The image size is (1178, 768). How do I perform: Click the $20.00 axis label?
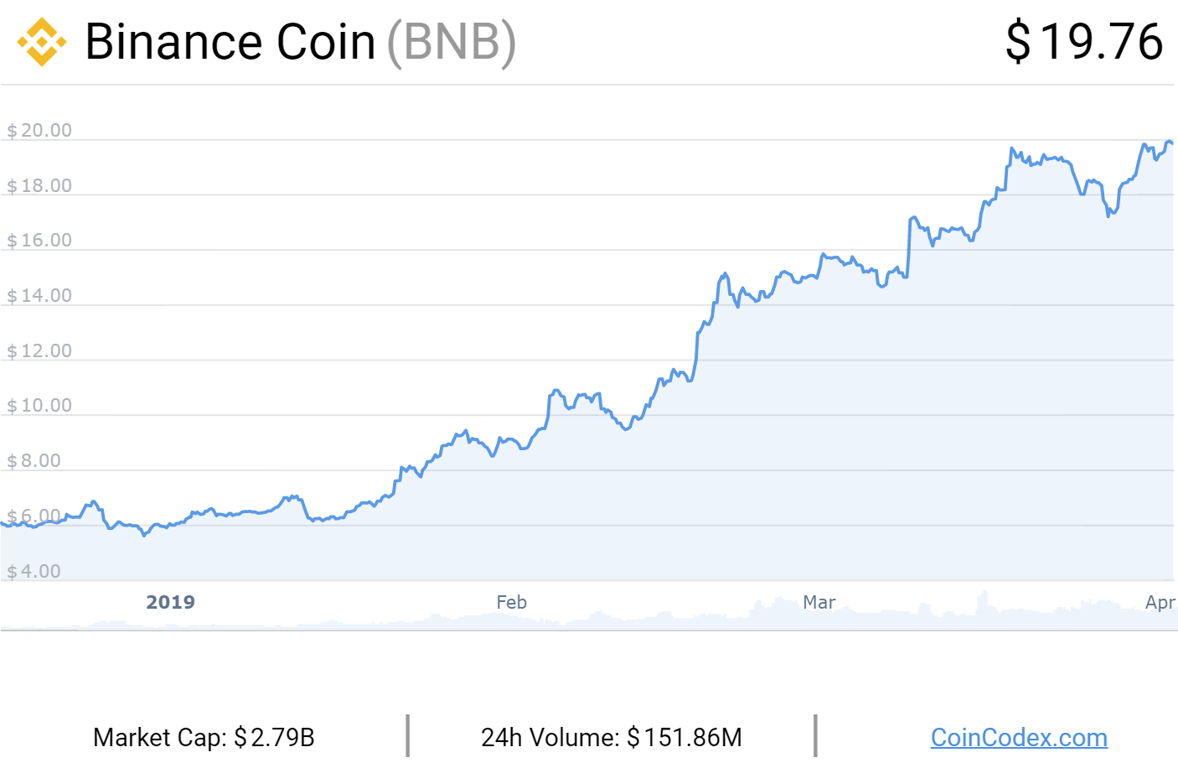pos(39,131)
